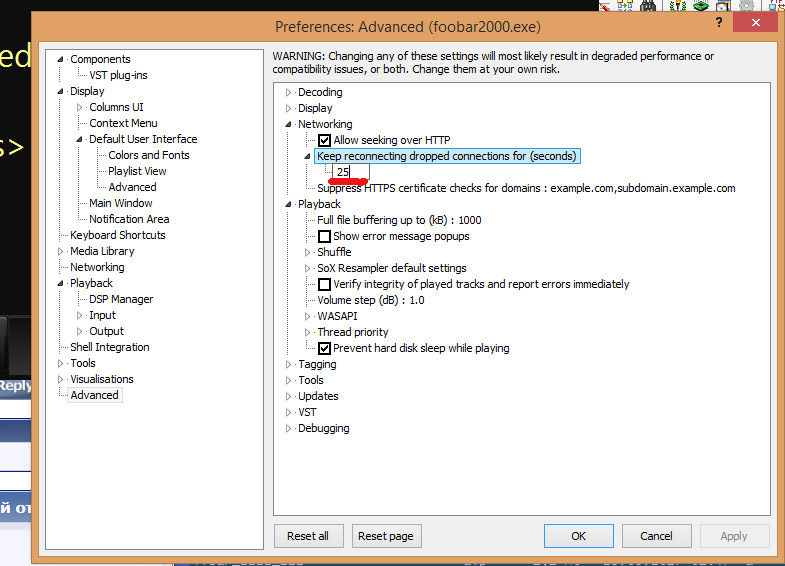Select the bottom Advanced page entry
785x566 pixels.
tap(94, 395)
